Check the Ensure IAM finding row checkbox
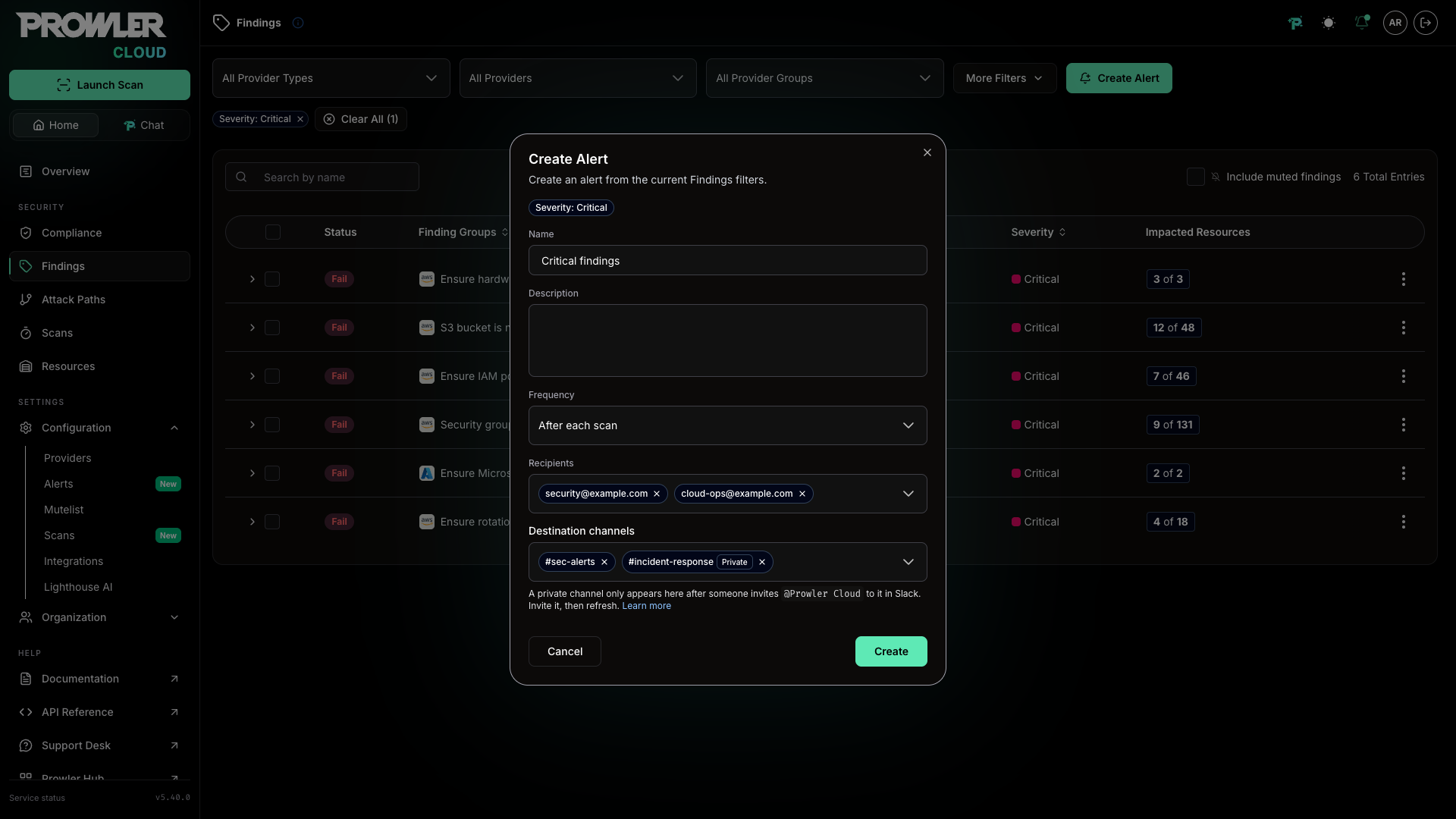The image size is (1456, 819). tap(272, 376)
